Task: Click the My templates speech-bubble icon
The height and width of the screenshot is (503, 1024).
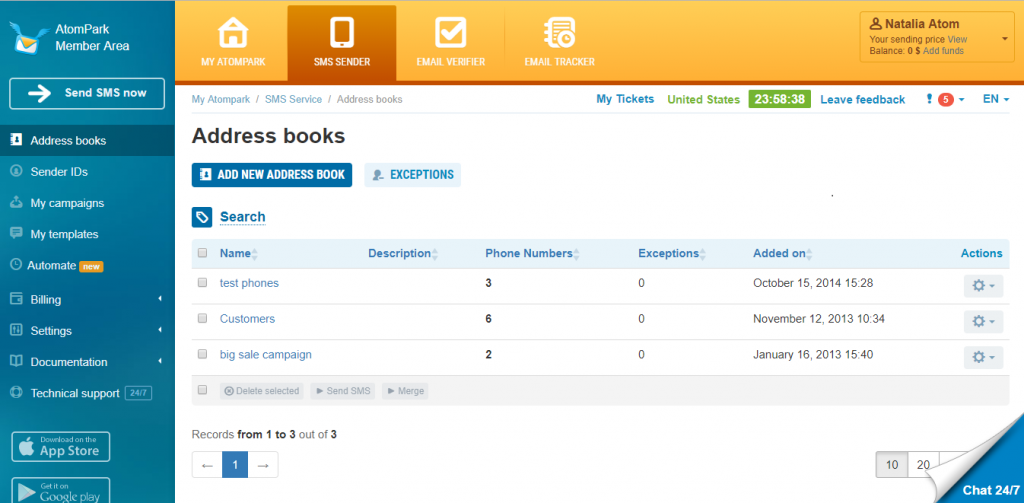Action: pyautogui.click(x=16, y=233)
